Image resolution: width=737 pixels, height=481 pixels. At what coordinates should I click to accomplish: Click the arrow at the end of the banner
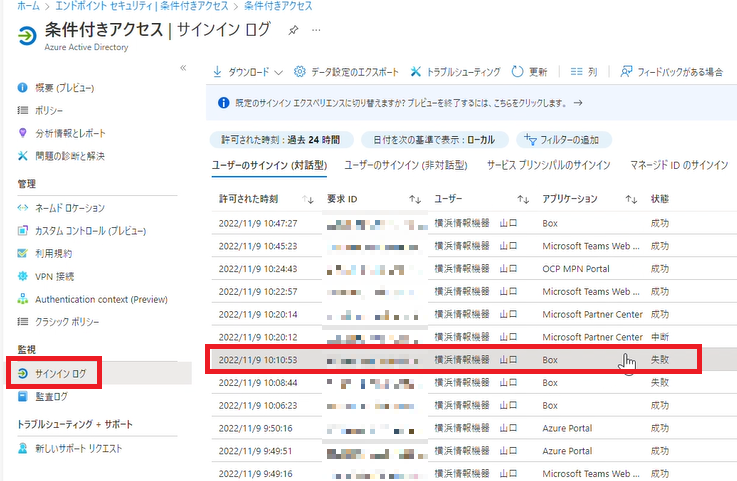(578, 103)
